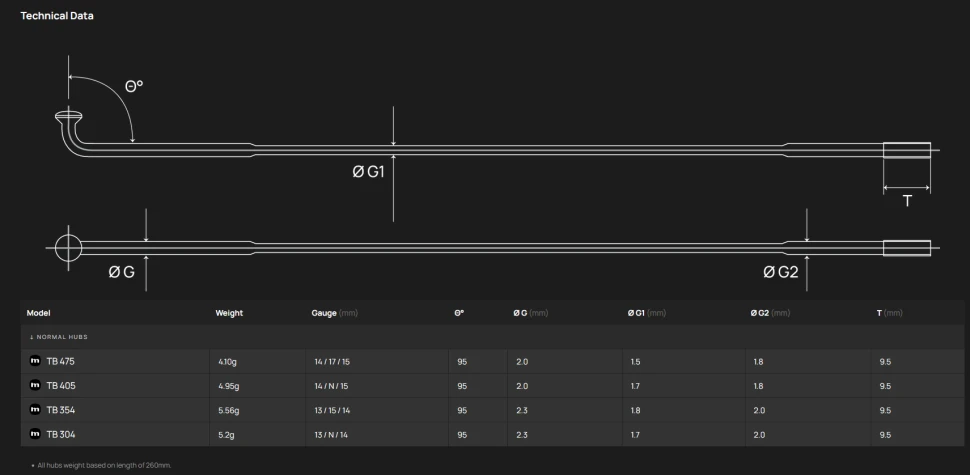
Task: Click the Technical Data heading
Action: click(x=57, y=16)
